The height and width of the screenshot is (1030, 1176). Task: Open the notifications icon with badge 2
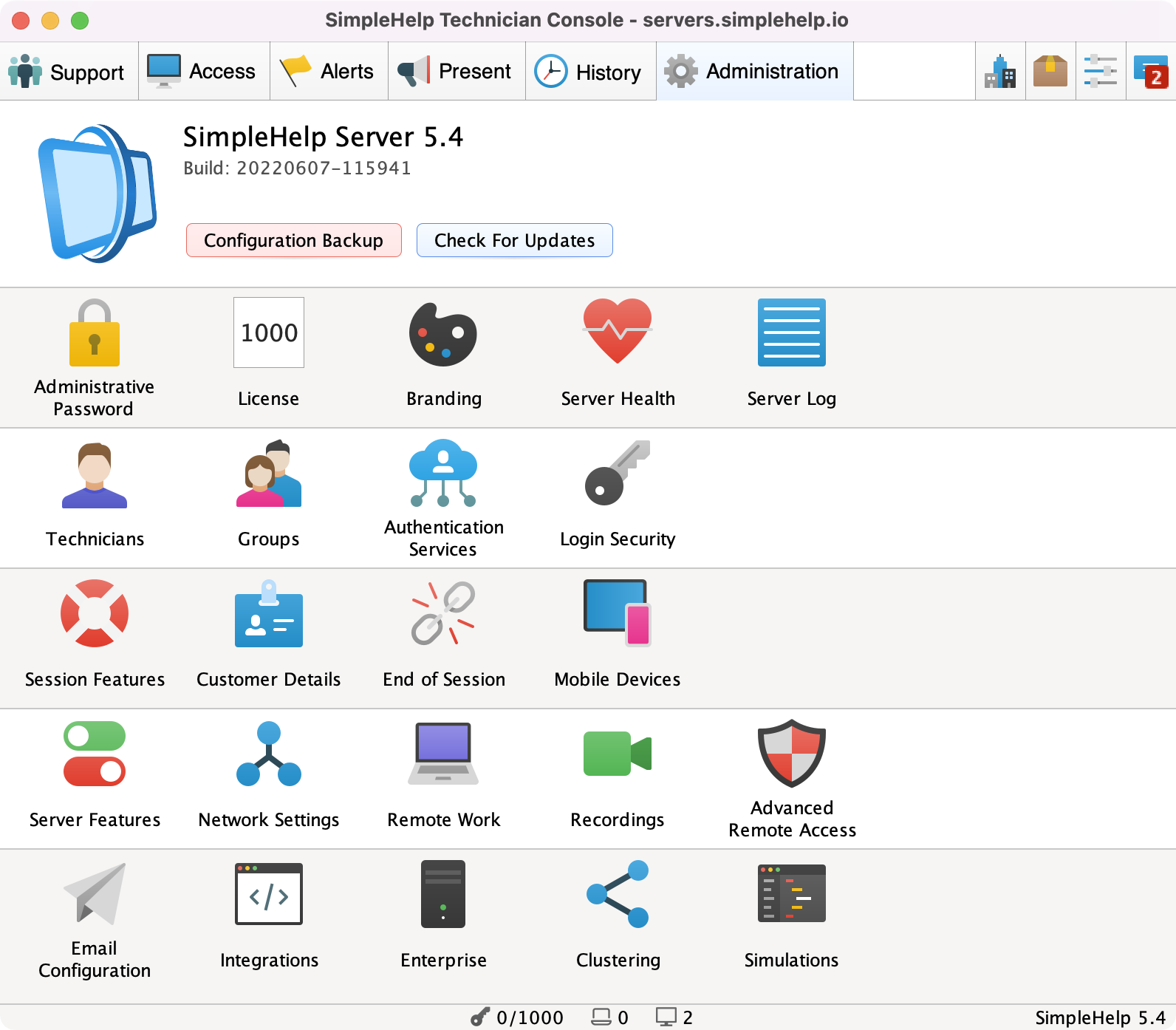(1151, 72)
